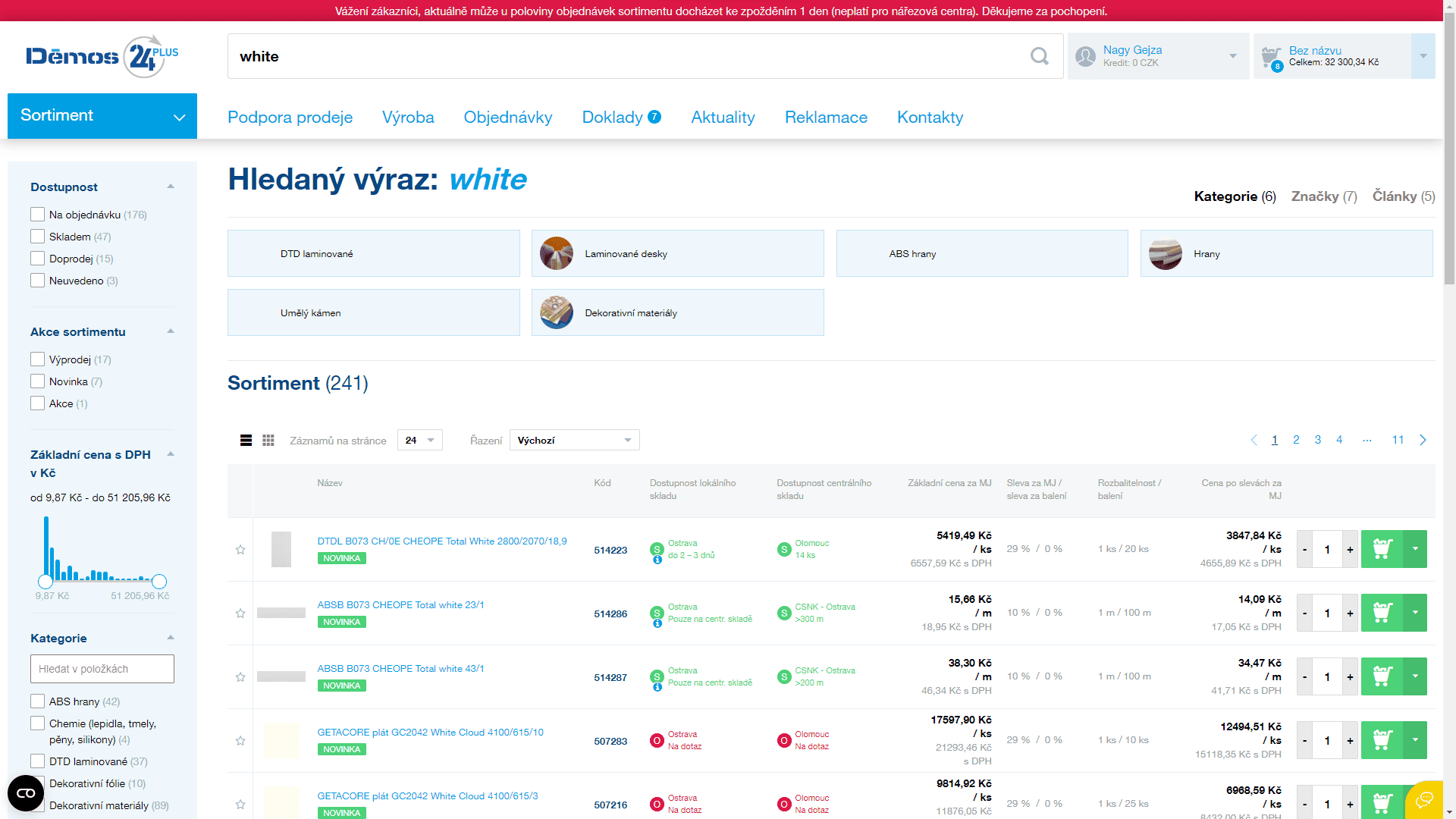Image resolution: width=1456 pixels, height=819 pixels.
Task: Click the search magnifier icon
Action: click(x=1039, y=56)
